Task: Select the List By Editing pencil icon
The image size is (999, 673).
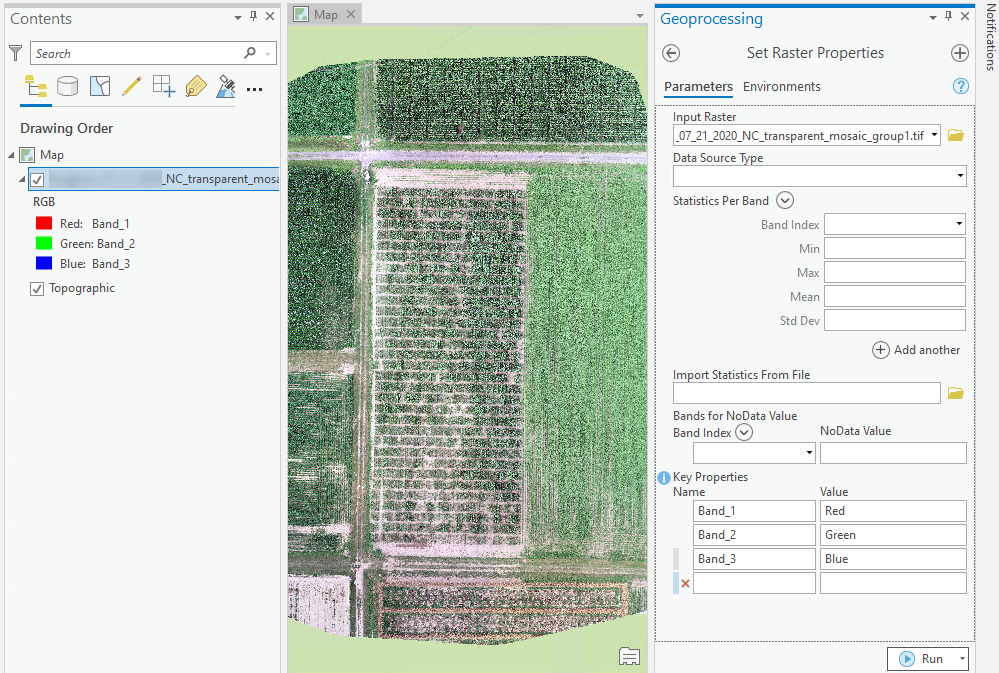Action: (x=131, y=86)
